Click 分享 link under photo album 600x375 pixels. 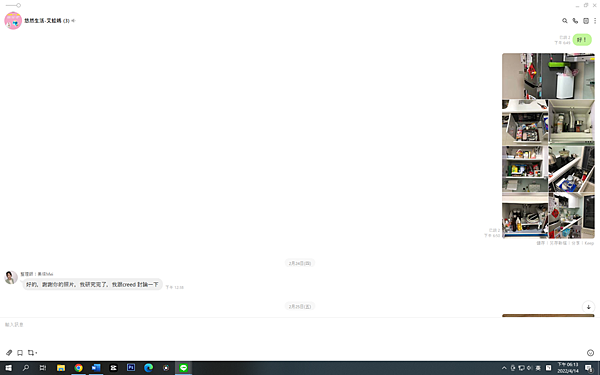[576, 243]
